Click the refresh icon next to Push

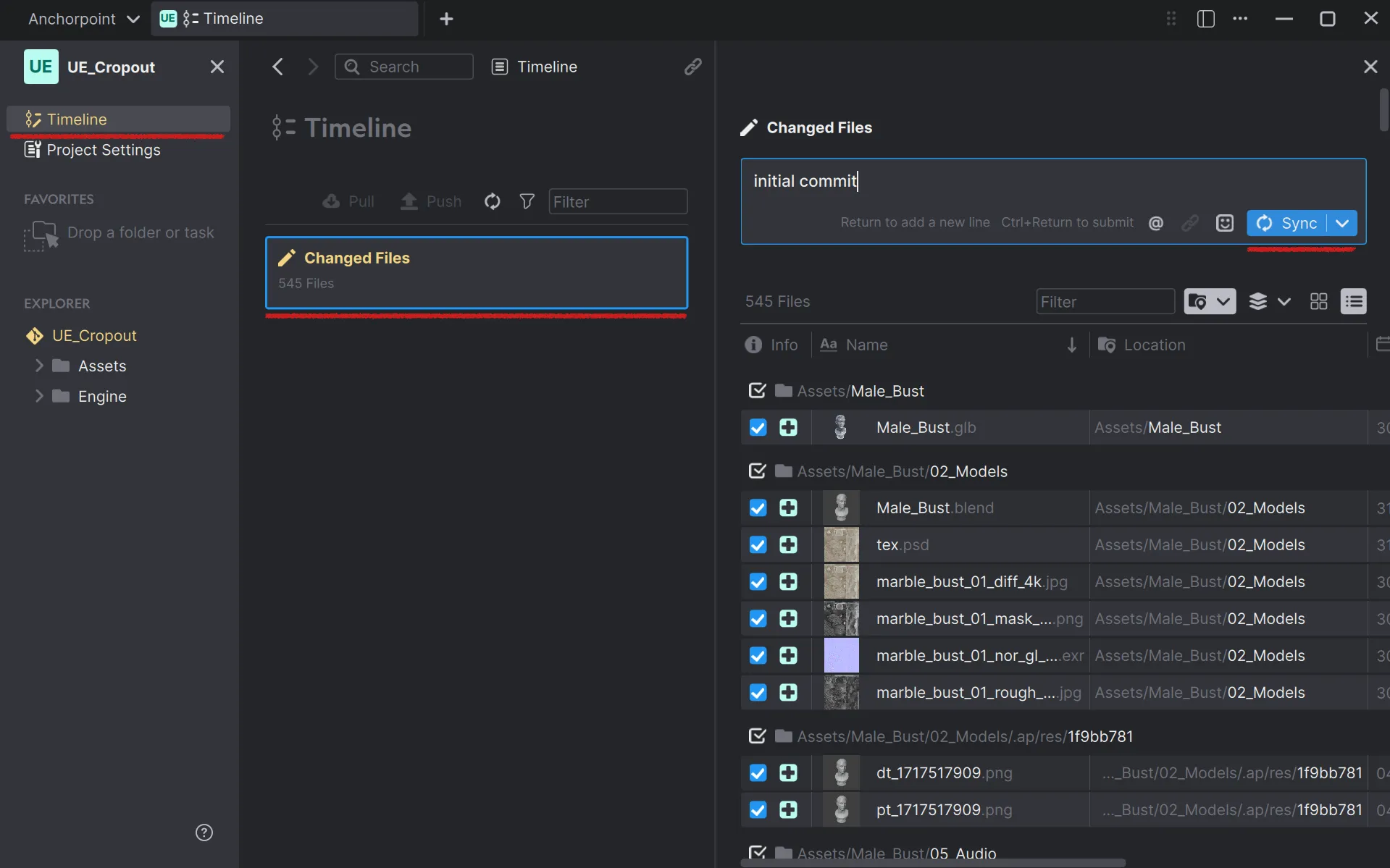coord(492,201)
